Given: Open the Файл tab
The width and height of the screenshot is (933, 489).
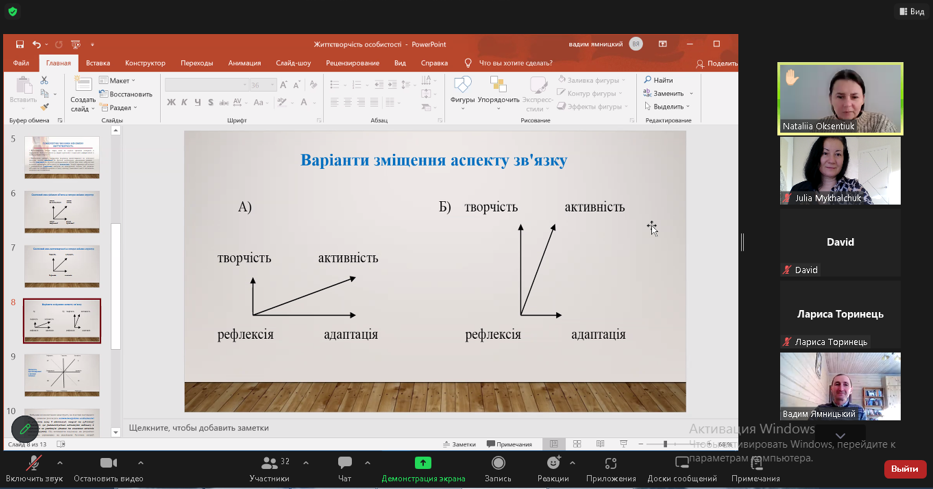Looking at the screenshot, I should [x=21, y=63].
